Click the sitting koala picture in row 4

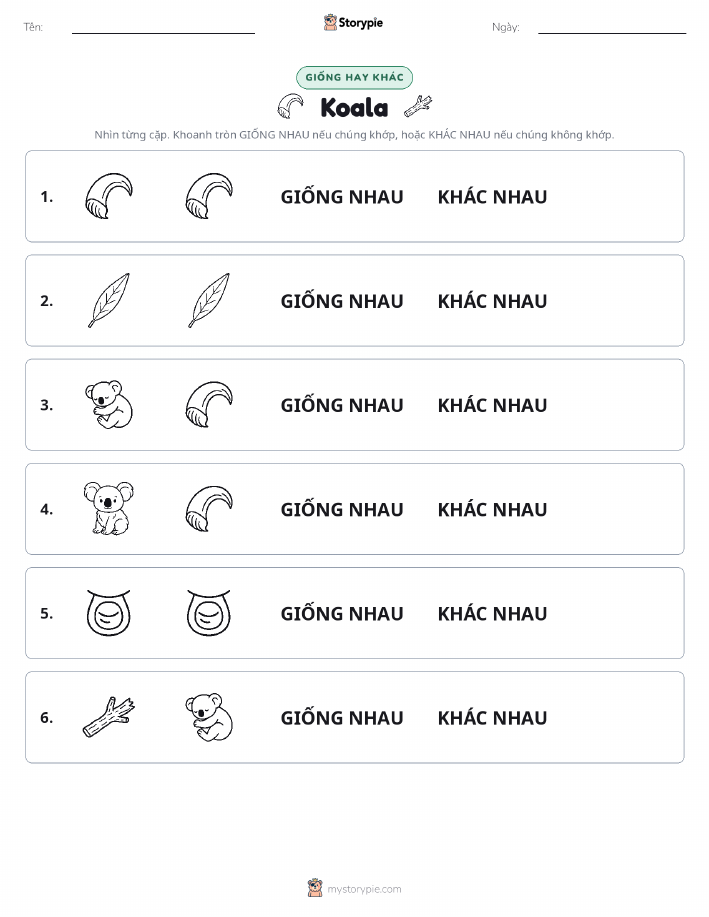[x=109, y=508]
